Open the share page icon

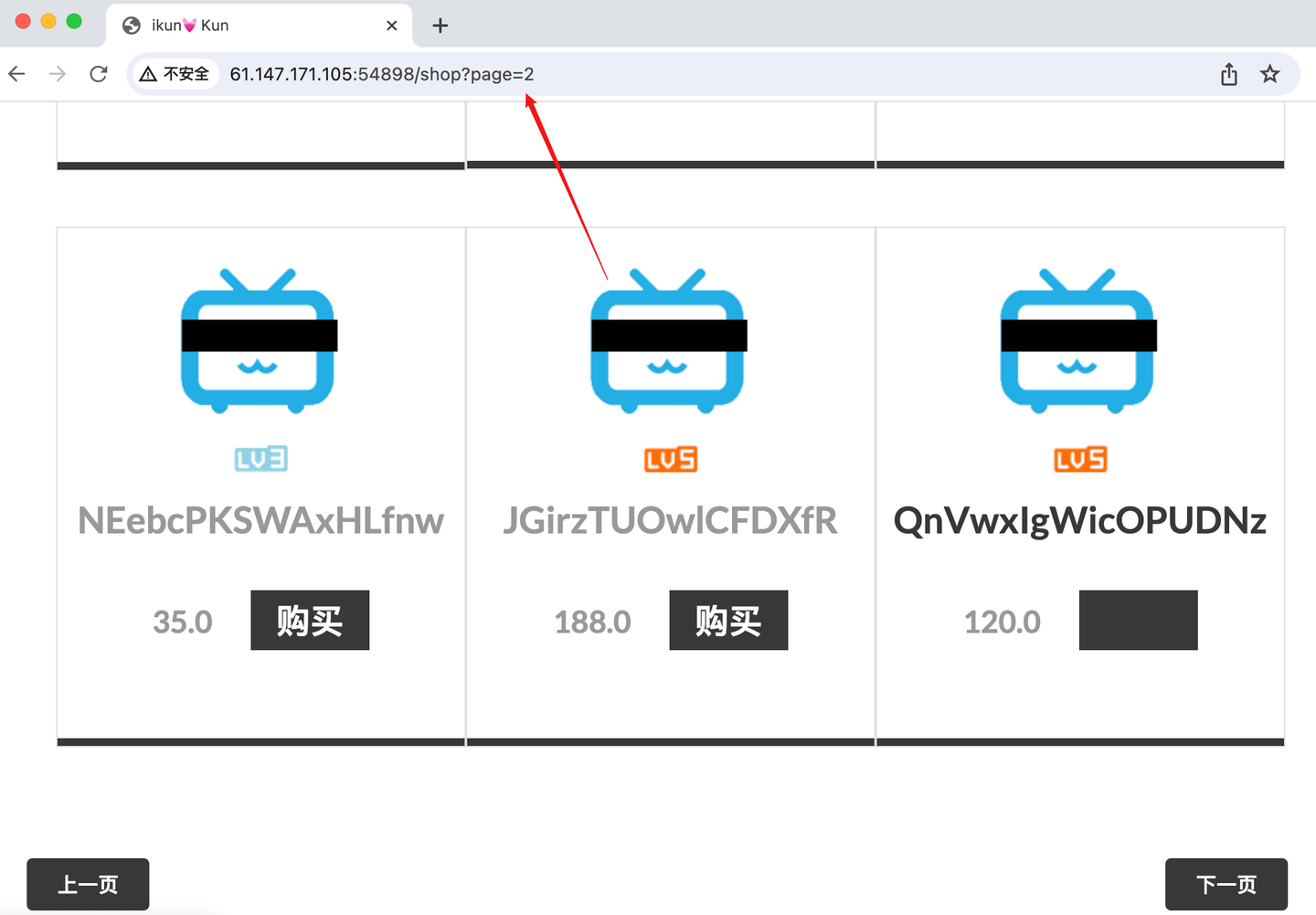[x=1229, y=74]
